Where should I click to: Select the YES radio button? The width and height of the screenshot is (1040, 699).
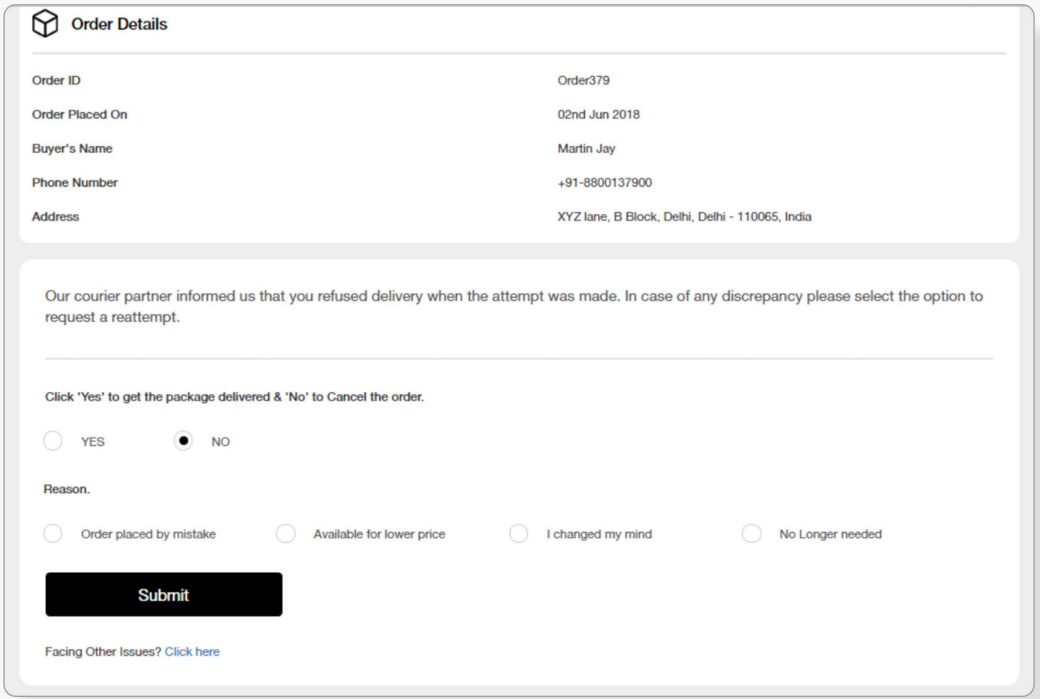click(x=53, y=441)
